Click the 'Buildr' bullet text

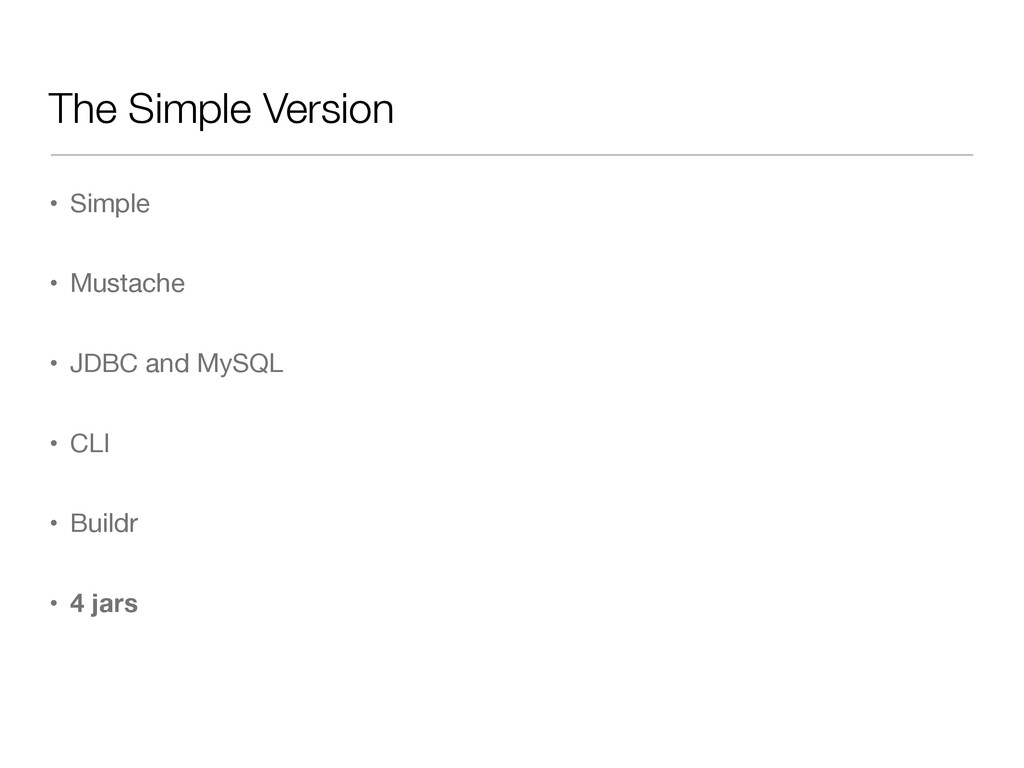pyautogui.click(x=104, y=524)
